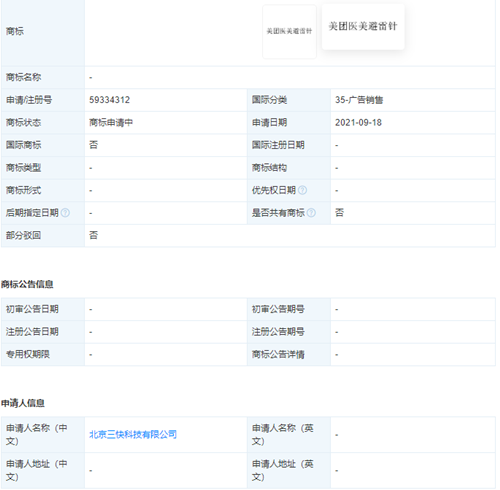This screenshot has width=500, height=490.
Task: Click the 商标类型 label cell
Action: (43, 168)
